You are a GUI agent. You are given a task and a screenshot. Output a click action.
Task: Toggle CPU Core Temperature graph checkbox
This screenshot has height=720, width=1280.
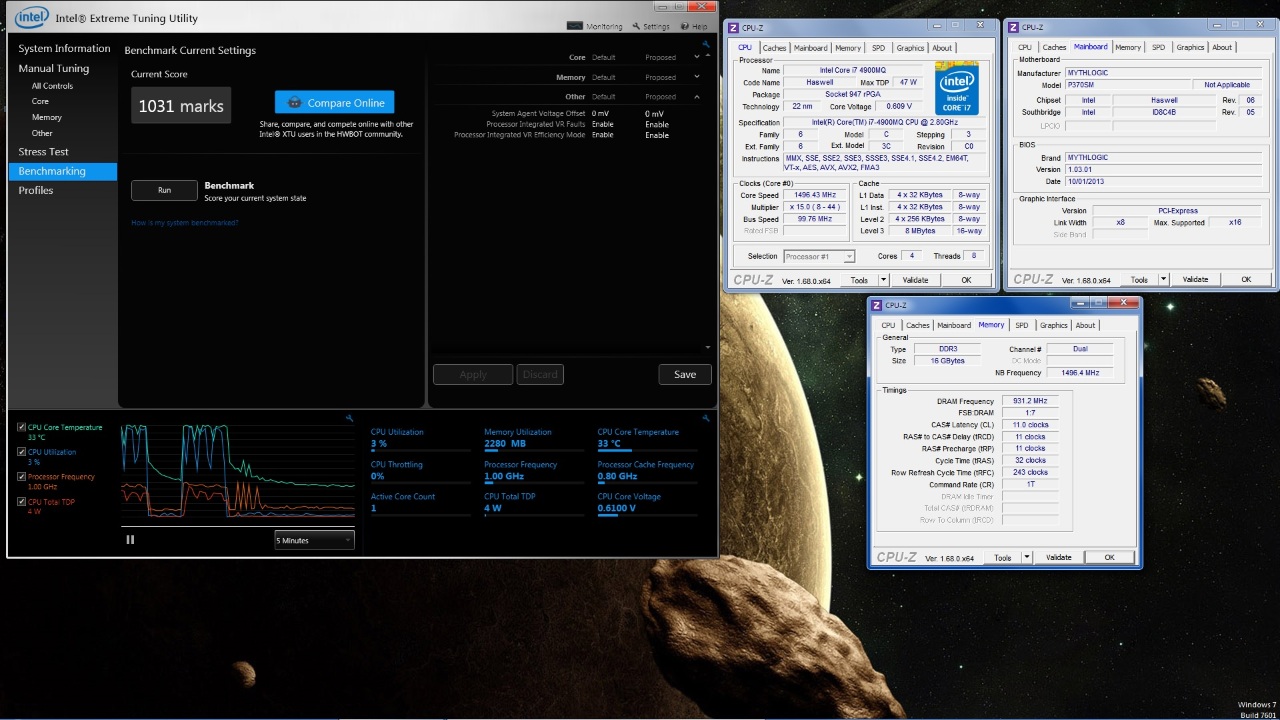22,427
